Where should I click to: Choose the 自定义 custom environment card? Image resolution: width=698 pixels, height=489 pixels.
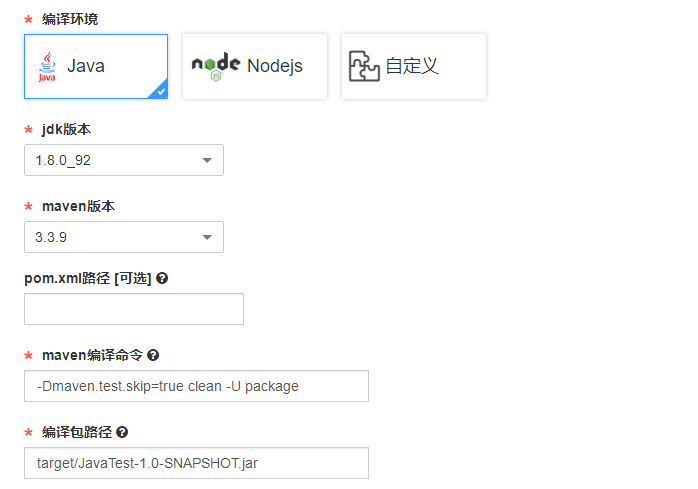point(414,66)
